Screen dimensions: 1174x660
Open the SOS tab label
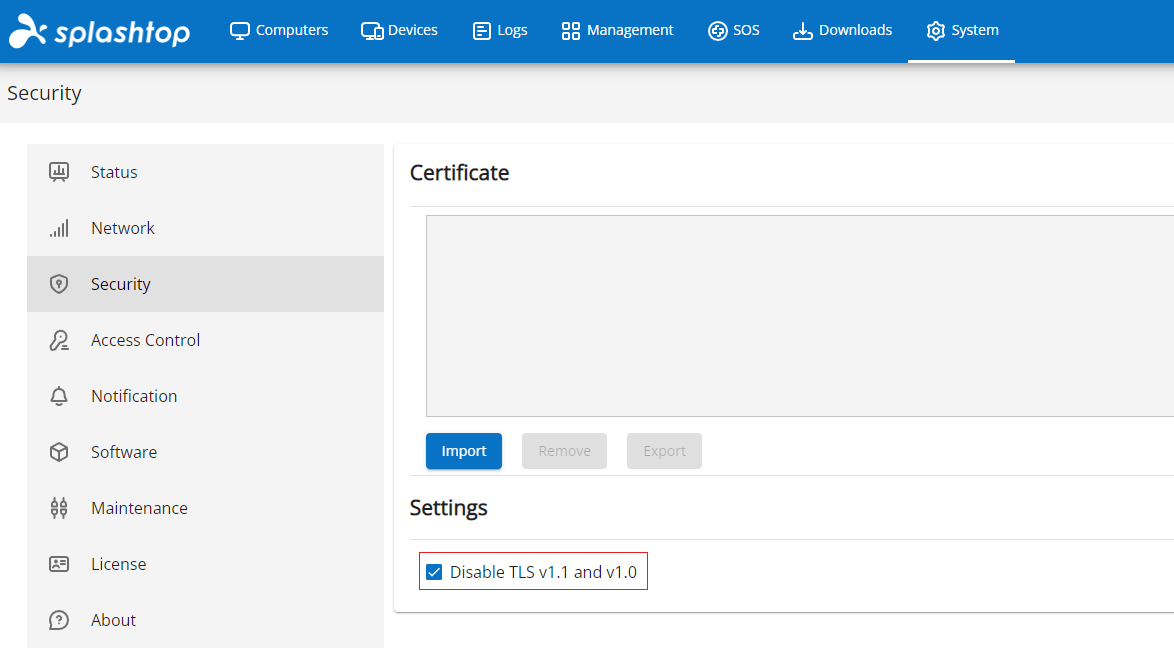[746, 31]
